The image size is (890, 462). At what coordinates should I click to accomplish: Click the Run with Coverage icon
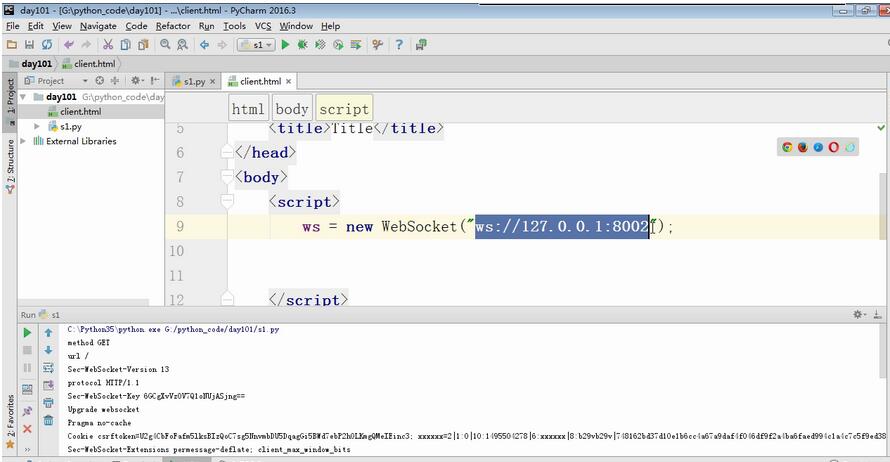[320, 44]
